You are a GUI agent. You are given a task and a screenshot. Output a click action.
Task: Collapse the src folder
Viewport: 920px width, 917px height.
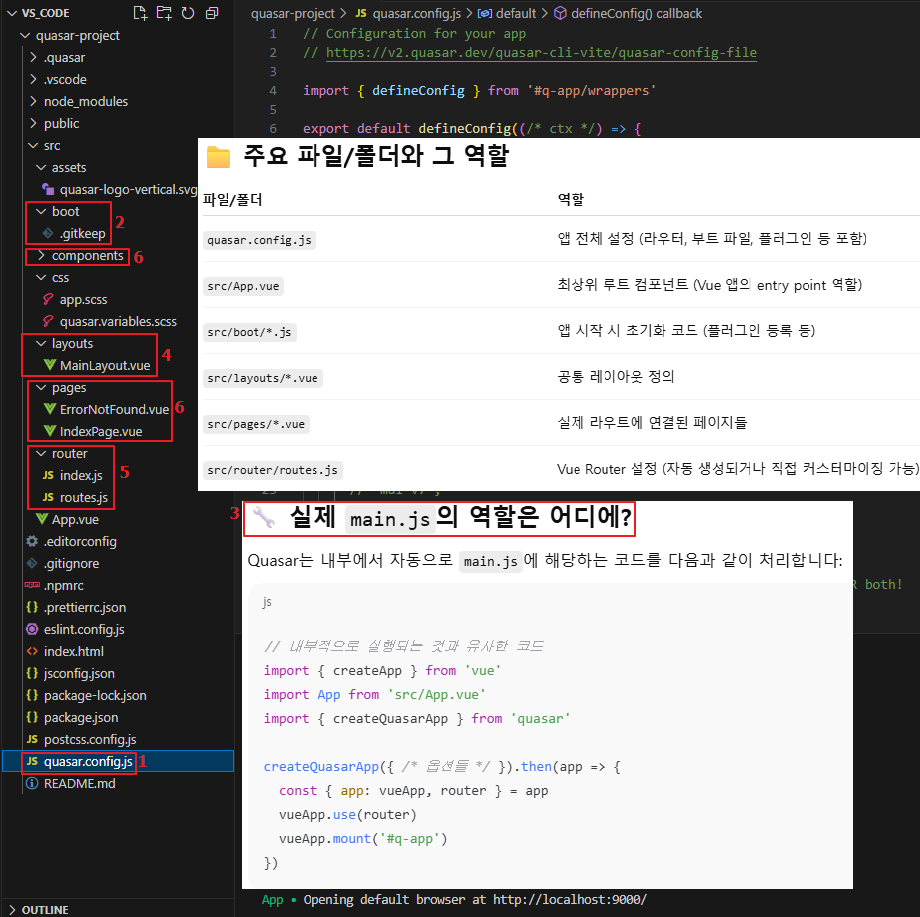(x=33, y=145)
